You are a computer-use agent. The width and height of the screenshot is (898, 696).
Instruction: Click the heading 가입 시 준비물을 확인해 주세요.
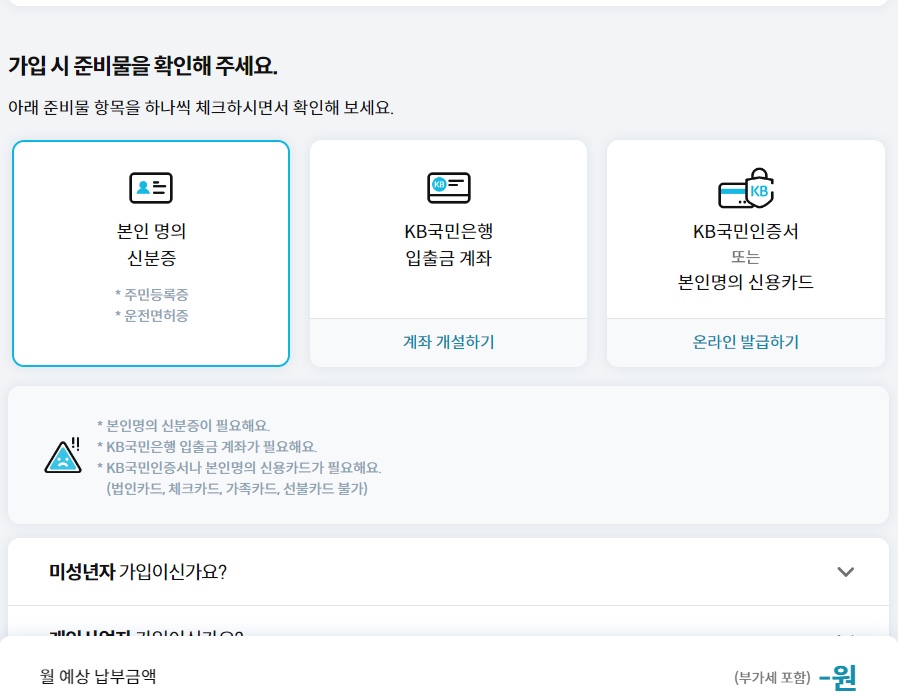tap(143, 66)
